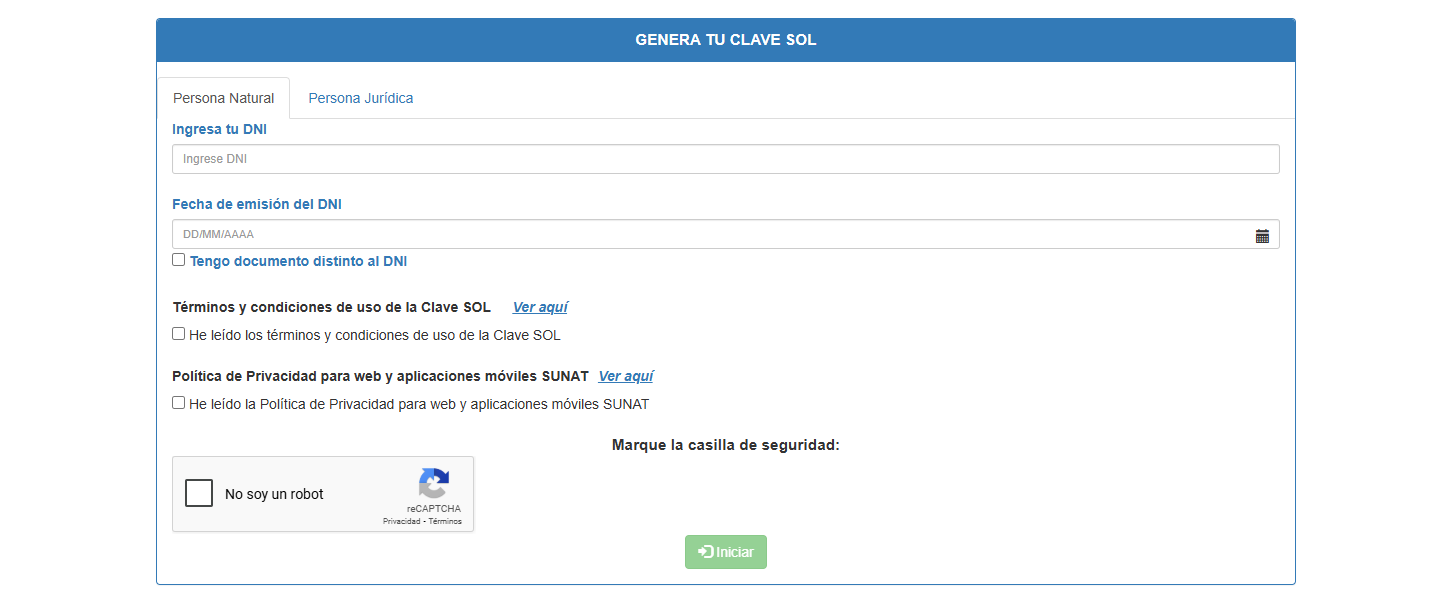
Task: Focus the DD/MM/AAAA date field
Action: [726, 234]
